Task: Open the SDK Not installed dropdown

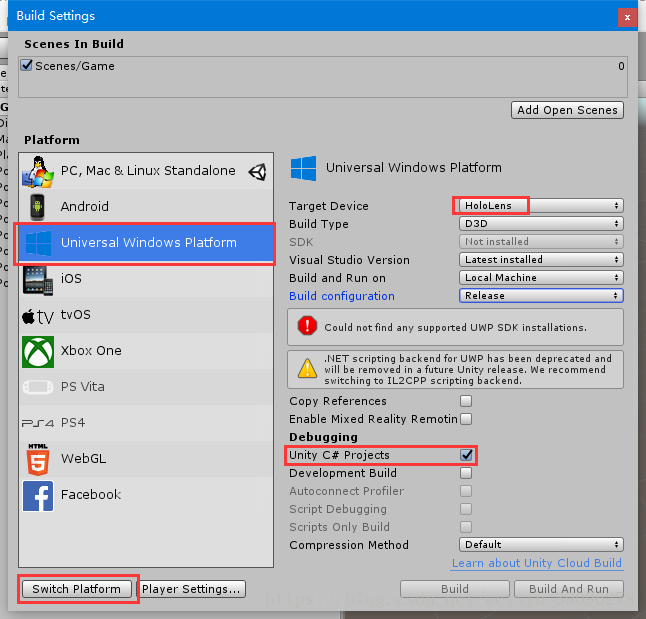Action: point(541,242)
